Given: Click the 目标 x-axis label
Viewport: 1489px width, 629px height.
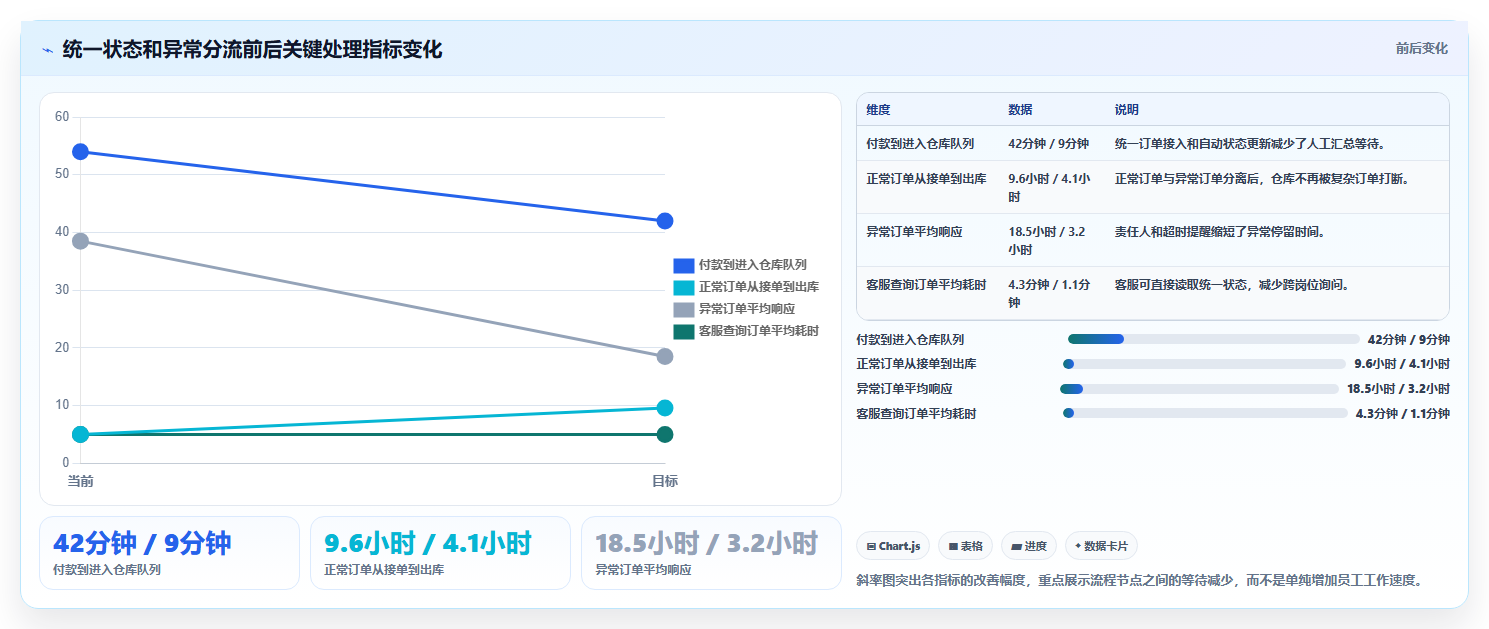Looking at the screenshot, I should (665, 481).
